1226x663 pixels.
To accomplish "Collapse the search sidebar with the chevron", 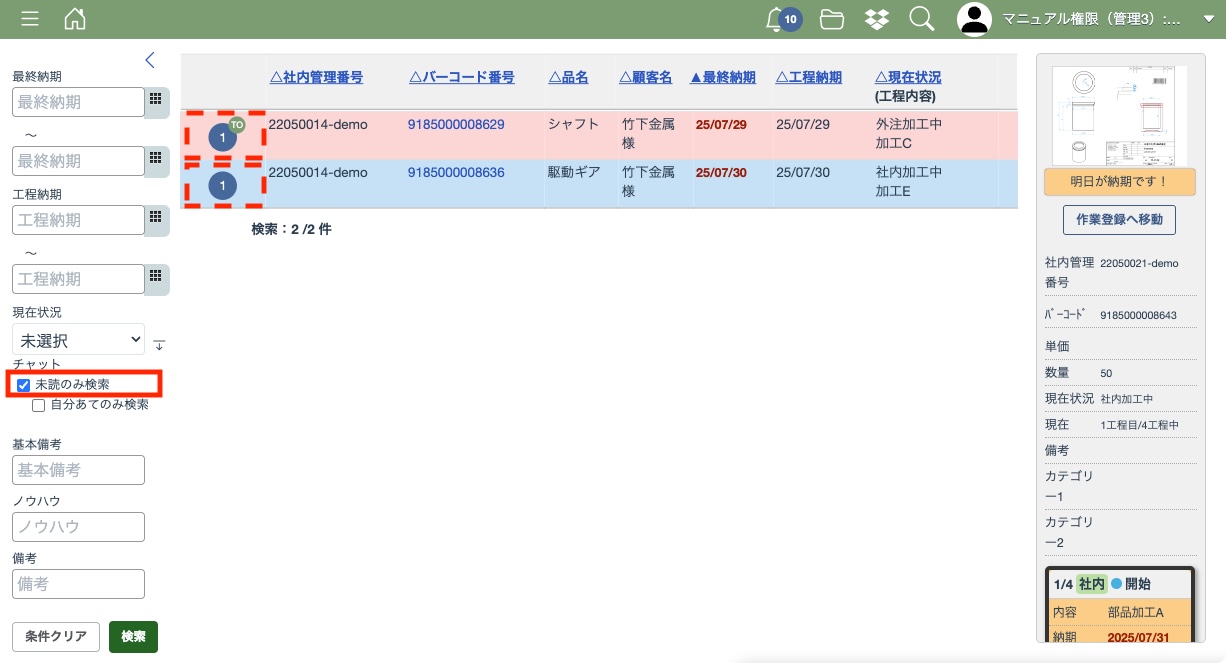I will [150, 60].
